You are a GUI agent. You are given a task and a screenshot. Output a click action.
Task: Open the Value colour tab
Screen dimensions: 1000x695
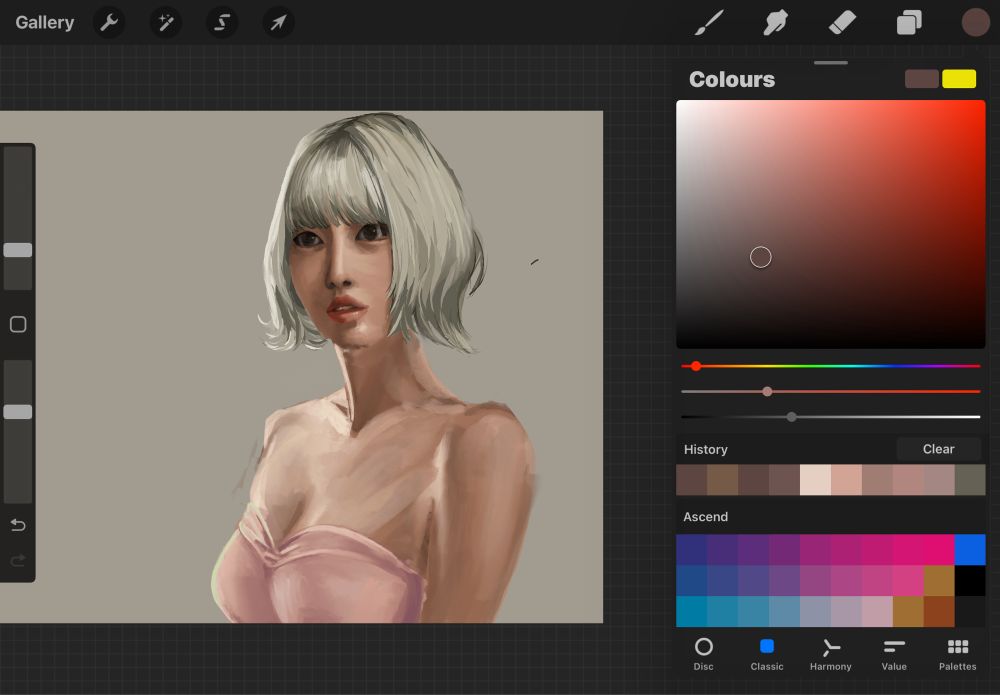coord(894,654)
